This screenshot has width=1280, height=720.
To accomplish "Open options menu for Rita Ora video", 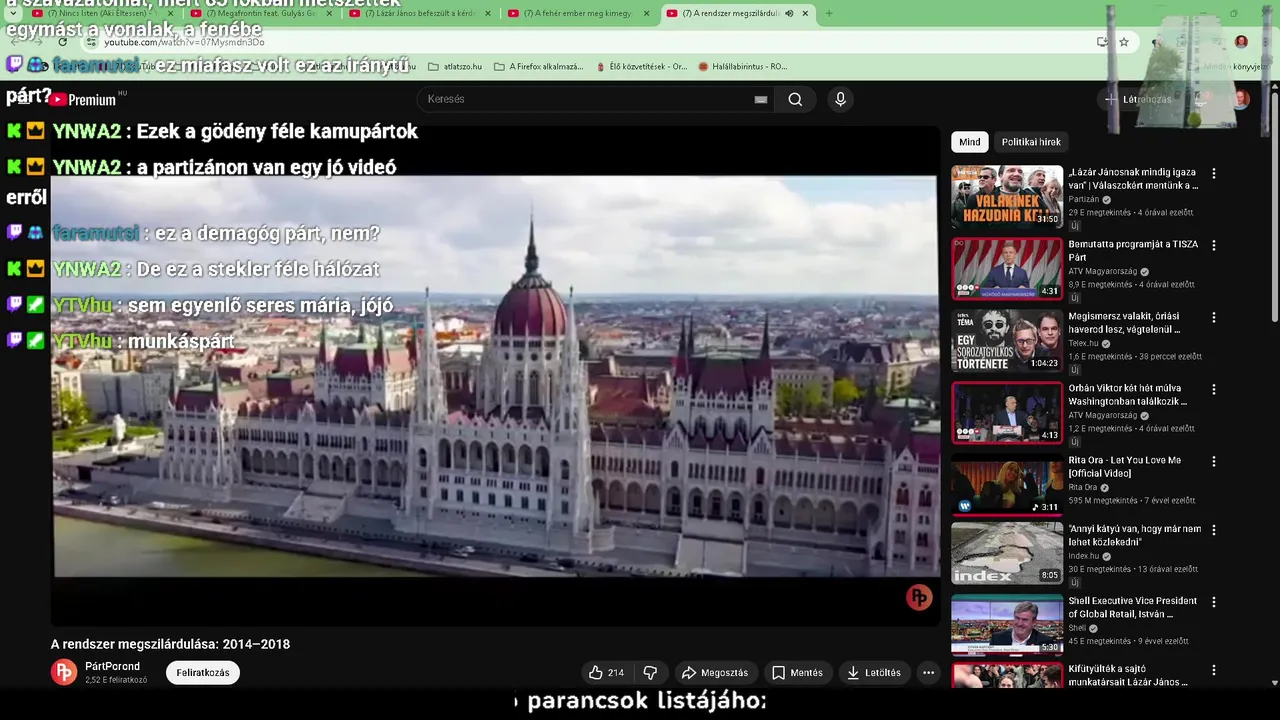I will (x=1214, y=461).
